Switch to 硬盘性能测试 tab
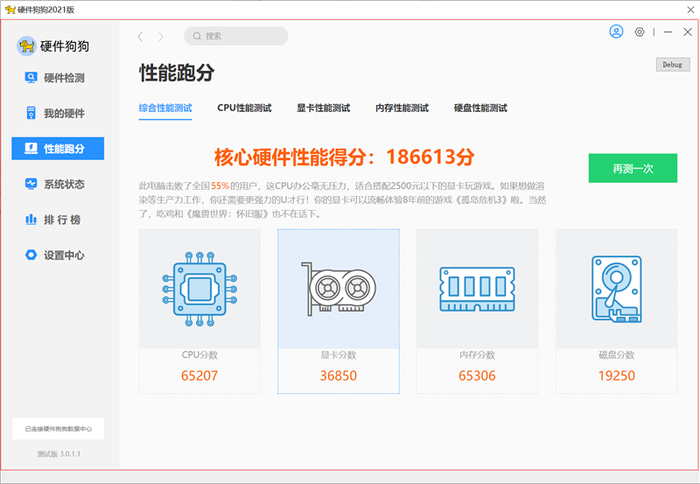Image resolution: width=700 pixels, height=484 pixels. pos(480,108)
